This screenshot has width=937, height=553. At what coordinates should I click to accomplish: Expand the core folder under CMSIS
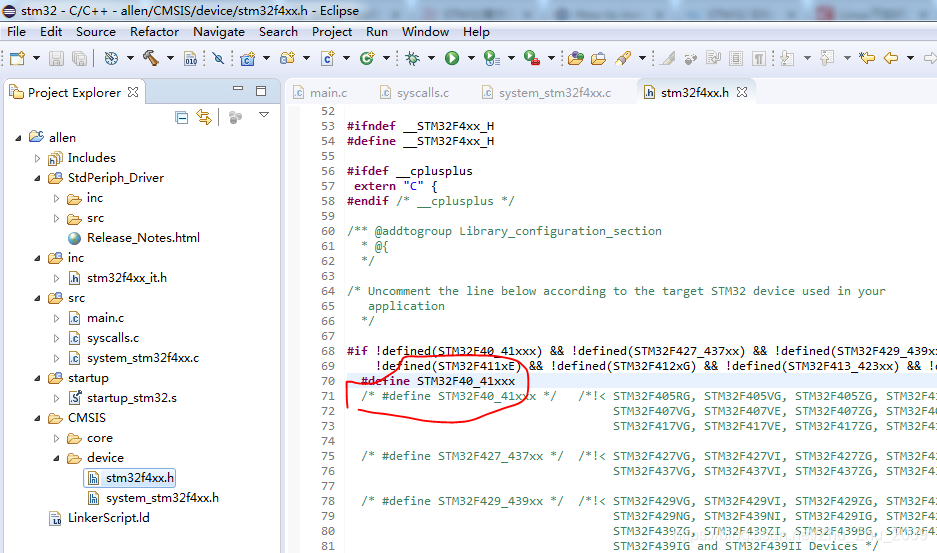(57, 438)
